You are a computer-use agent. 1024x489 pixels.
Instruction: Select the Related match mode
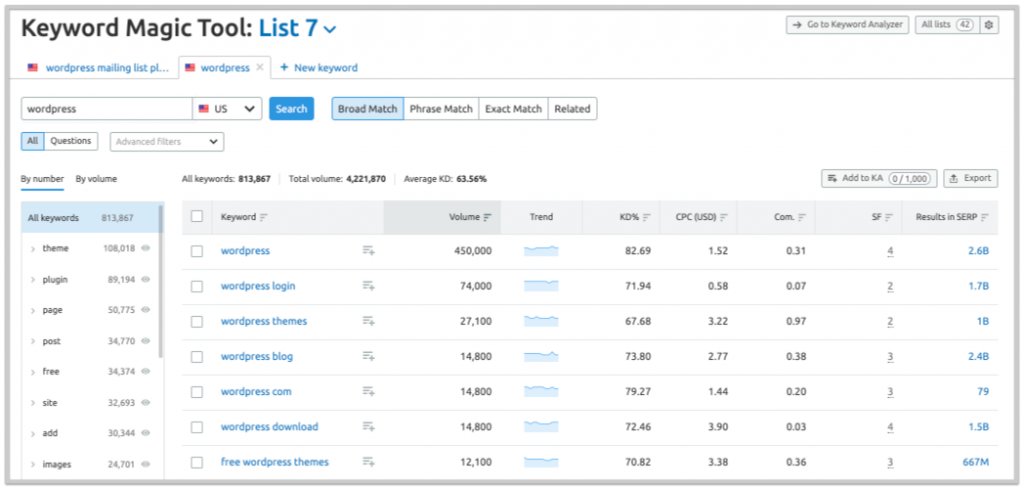coord(572,109)
